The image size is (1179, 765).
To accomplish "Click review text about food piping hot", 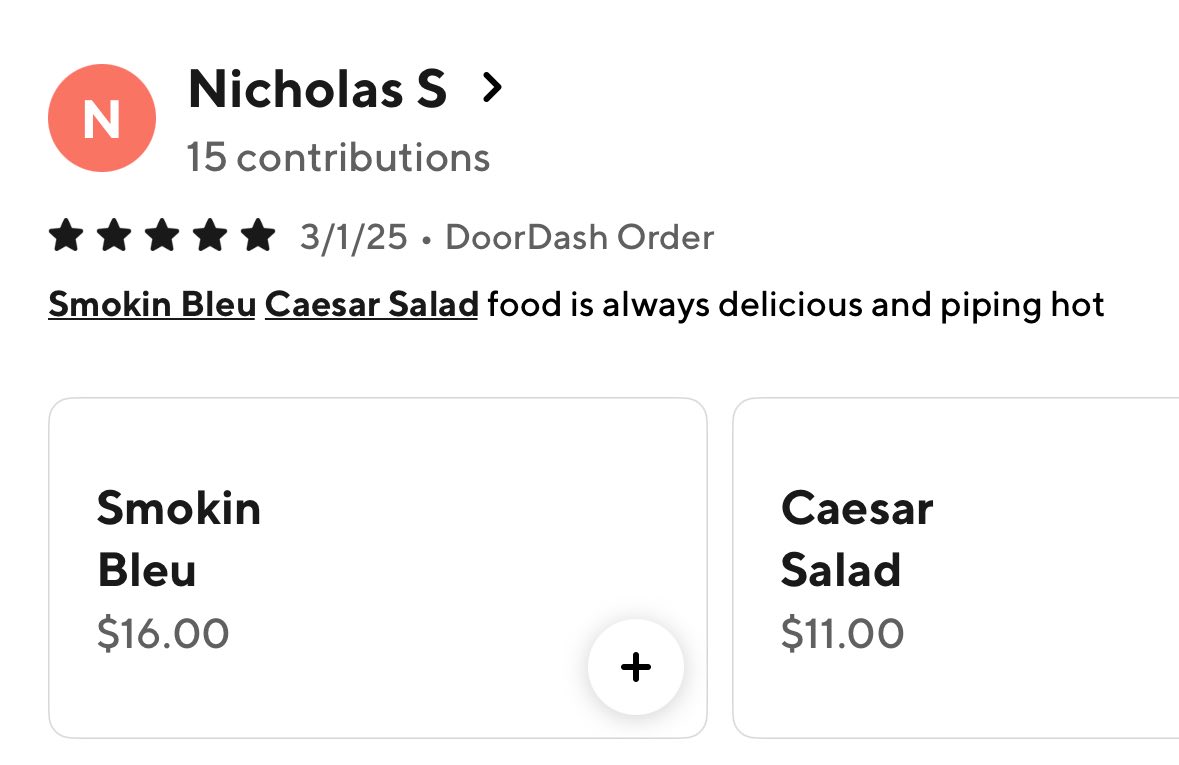I will click(x=796, y=304).
